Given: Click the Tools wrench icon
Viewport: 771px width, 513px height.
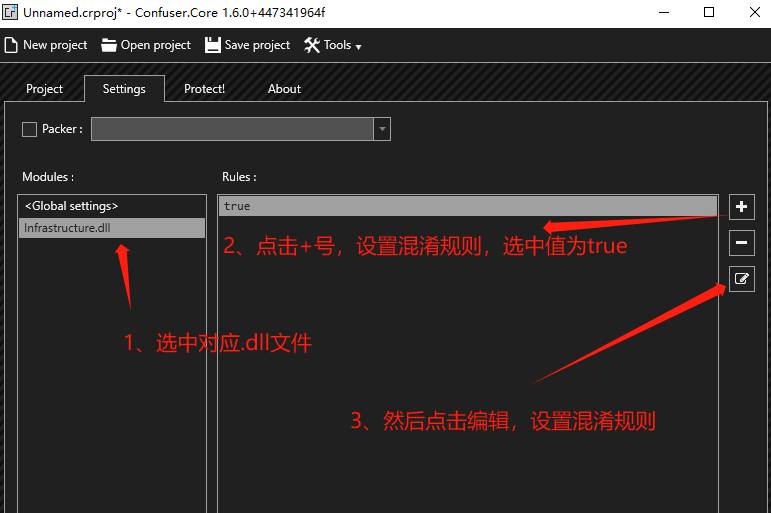Looking at the screenshot, I should pos(311,45).
